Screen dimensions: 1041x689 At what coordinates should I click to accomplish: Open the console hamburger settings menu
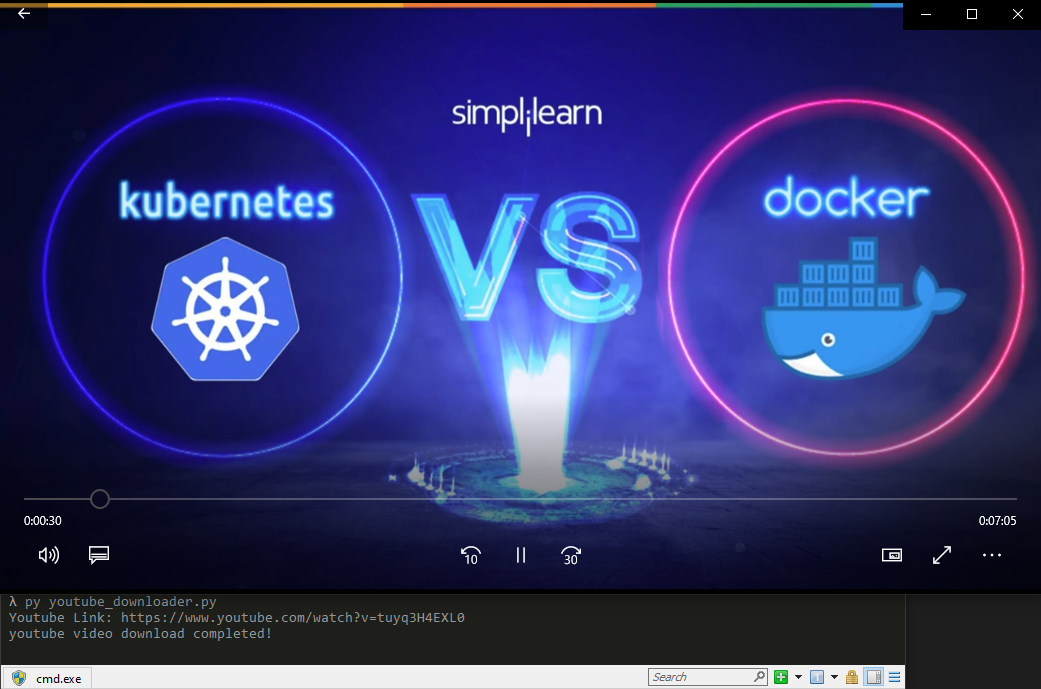point(894,677)
